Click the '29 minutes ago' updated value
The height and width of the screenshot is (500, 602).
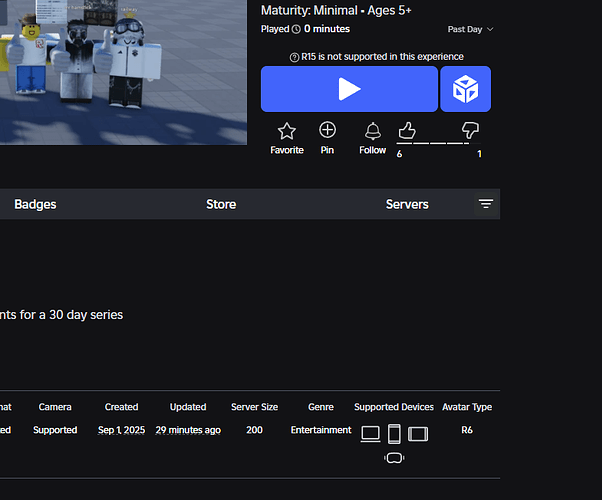click(x=188, y=430)
